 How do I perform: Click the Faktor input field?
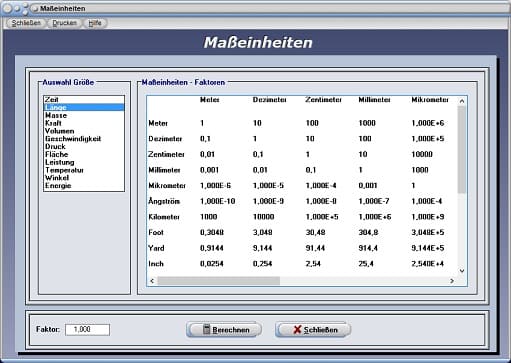coord(87,330)
